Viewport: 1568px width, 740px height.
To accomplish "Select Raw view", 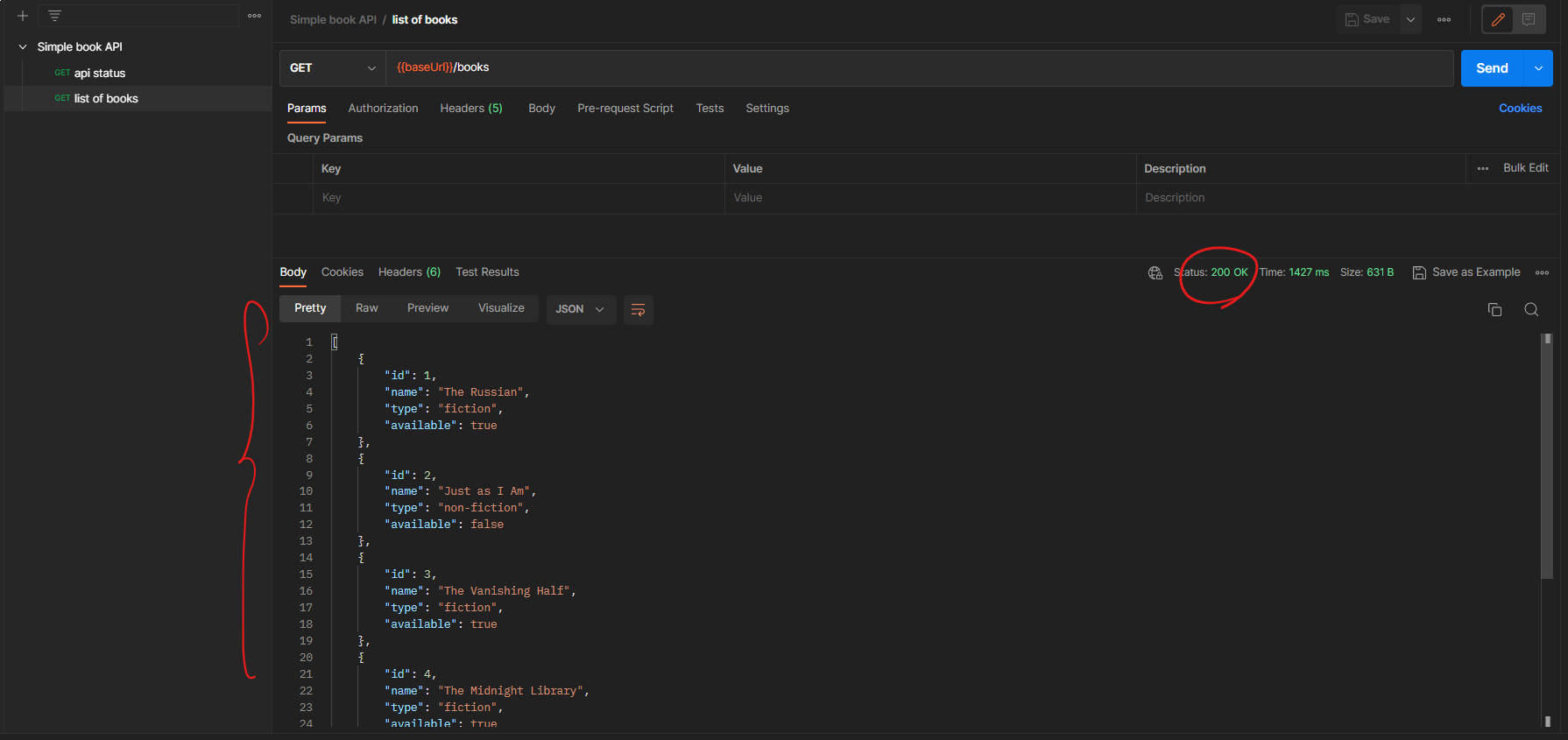I will (x=366, y=308).
